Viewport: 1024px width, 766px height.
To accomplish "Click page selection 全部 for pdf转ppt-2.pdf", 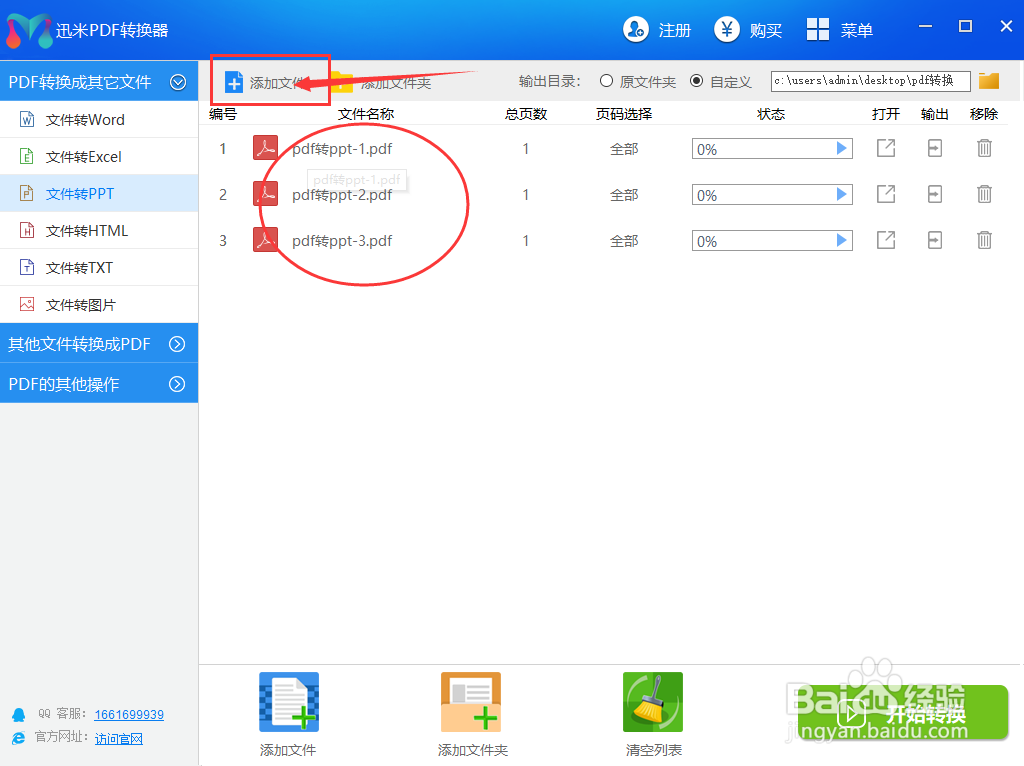I will (624, 195).
